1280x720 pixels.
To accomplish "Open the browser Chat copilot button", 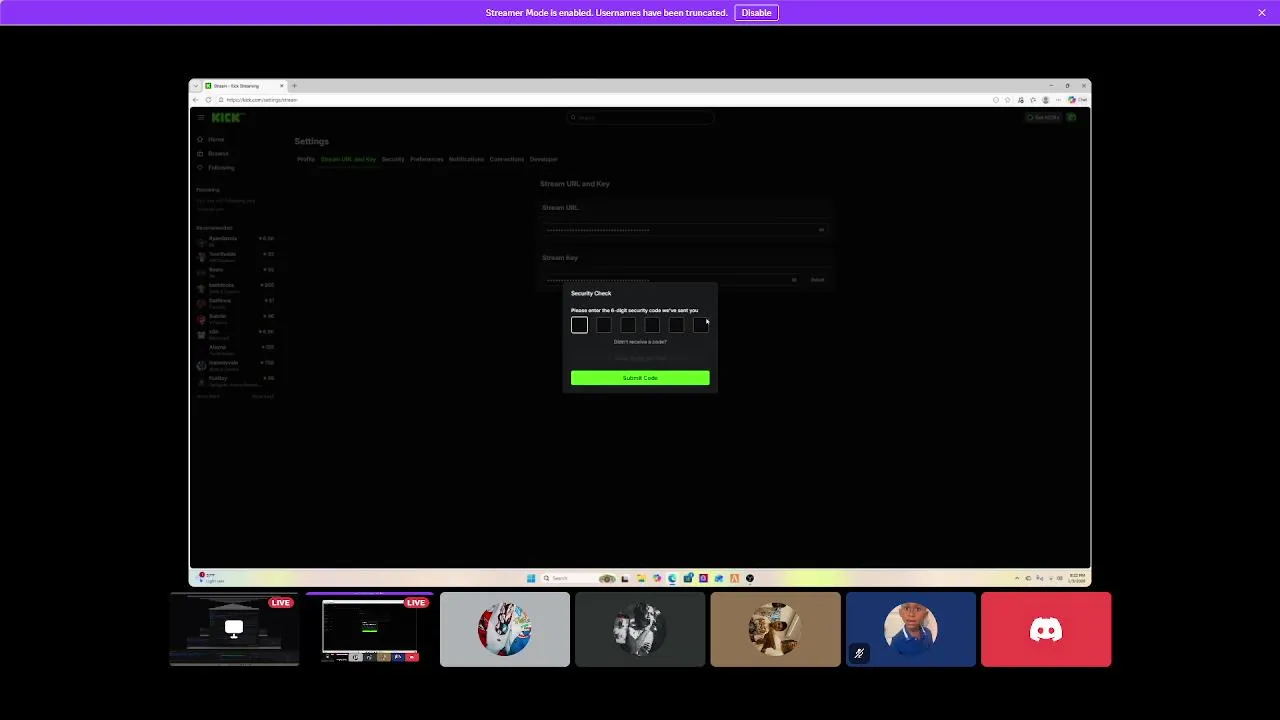I will coord(1077,100).
